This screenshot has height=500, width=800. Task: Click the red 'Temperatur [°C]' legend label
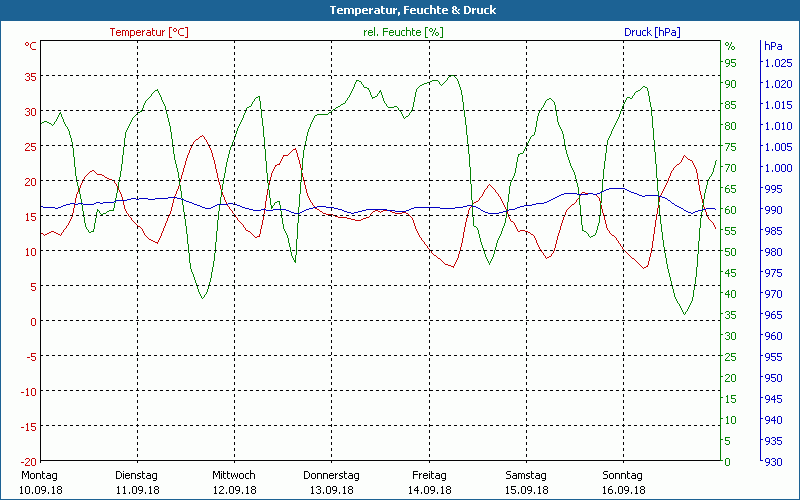(149, 32)
